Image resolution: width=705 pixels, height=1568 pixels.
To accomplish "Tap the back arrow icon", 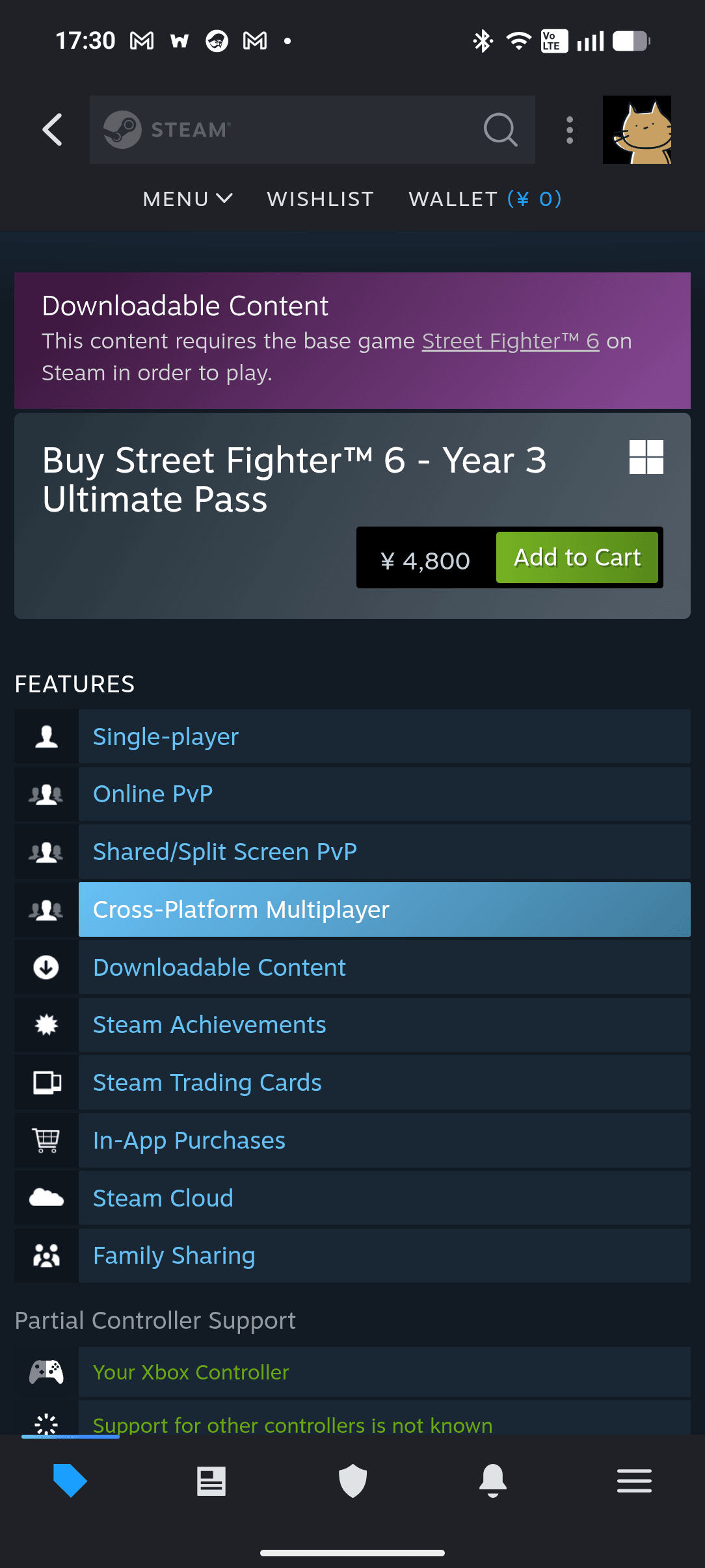I will [x=53, y=130].
